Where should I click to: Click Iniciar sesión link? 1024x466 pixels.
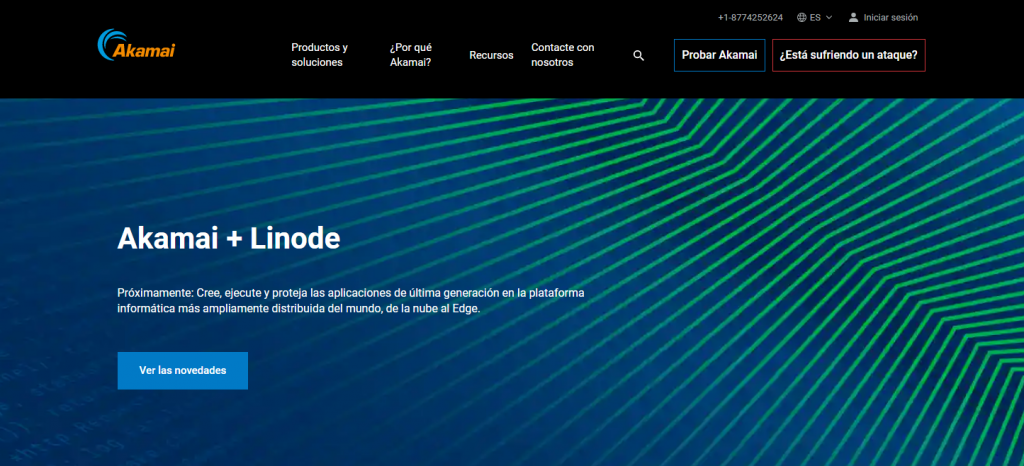tap(891, 18)
